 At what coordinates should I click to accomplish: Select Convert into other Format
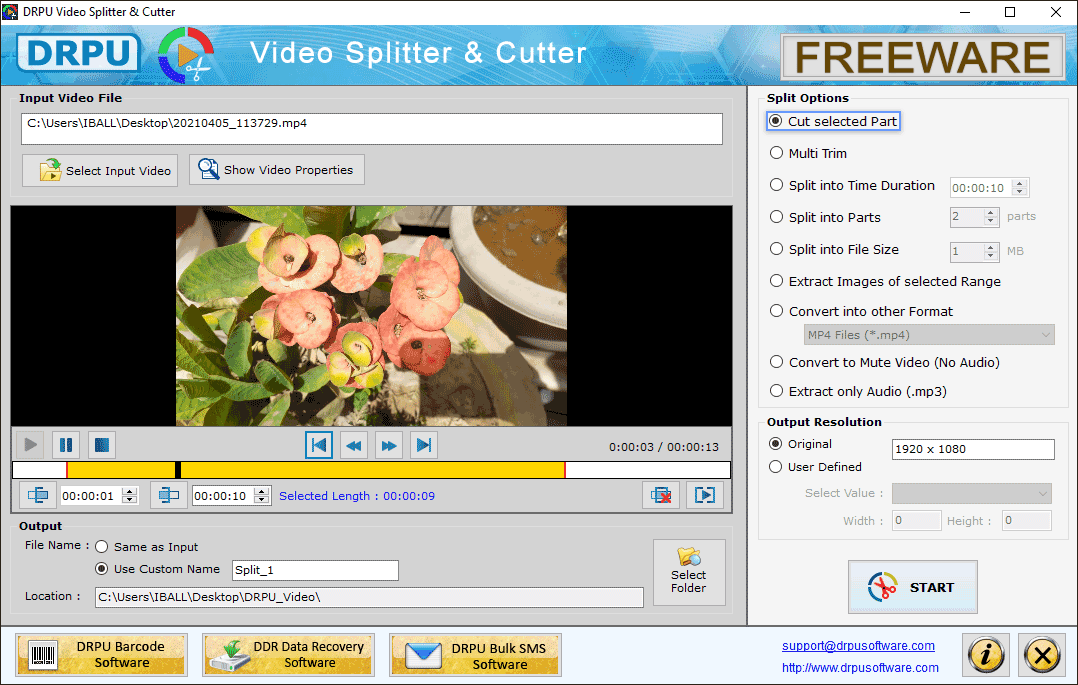(861, 311)
